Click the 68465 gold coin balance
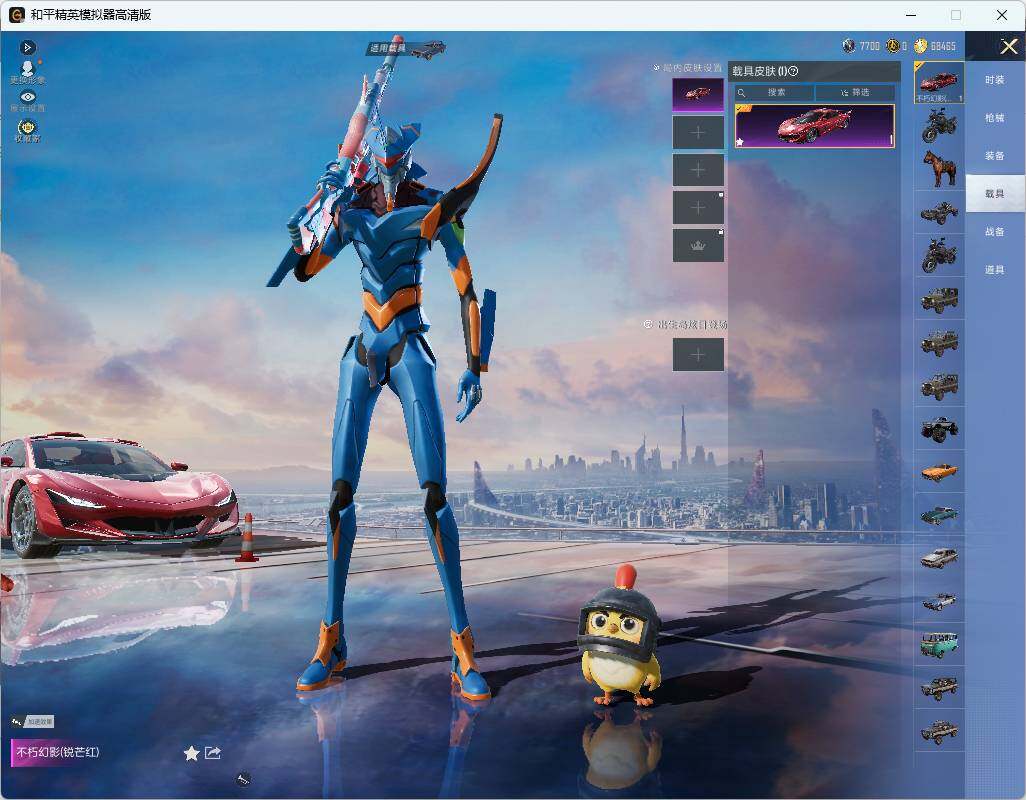The height and width of the screenshot is (800, 1026). coord(935,46)
